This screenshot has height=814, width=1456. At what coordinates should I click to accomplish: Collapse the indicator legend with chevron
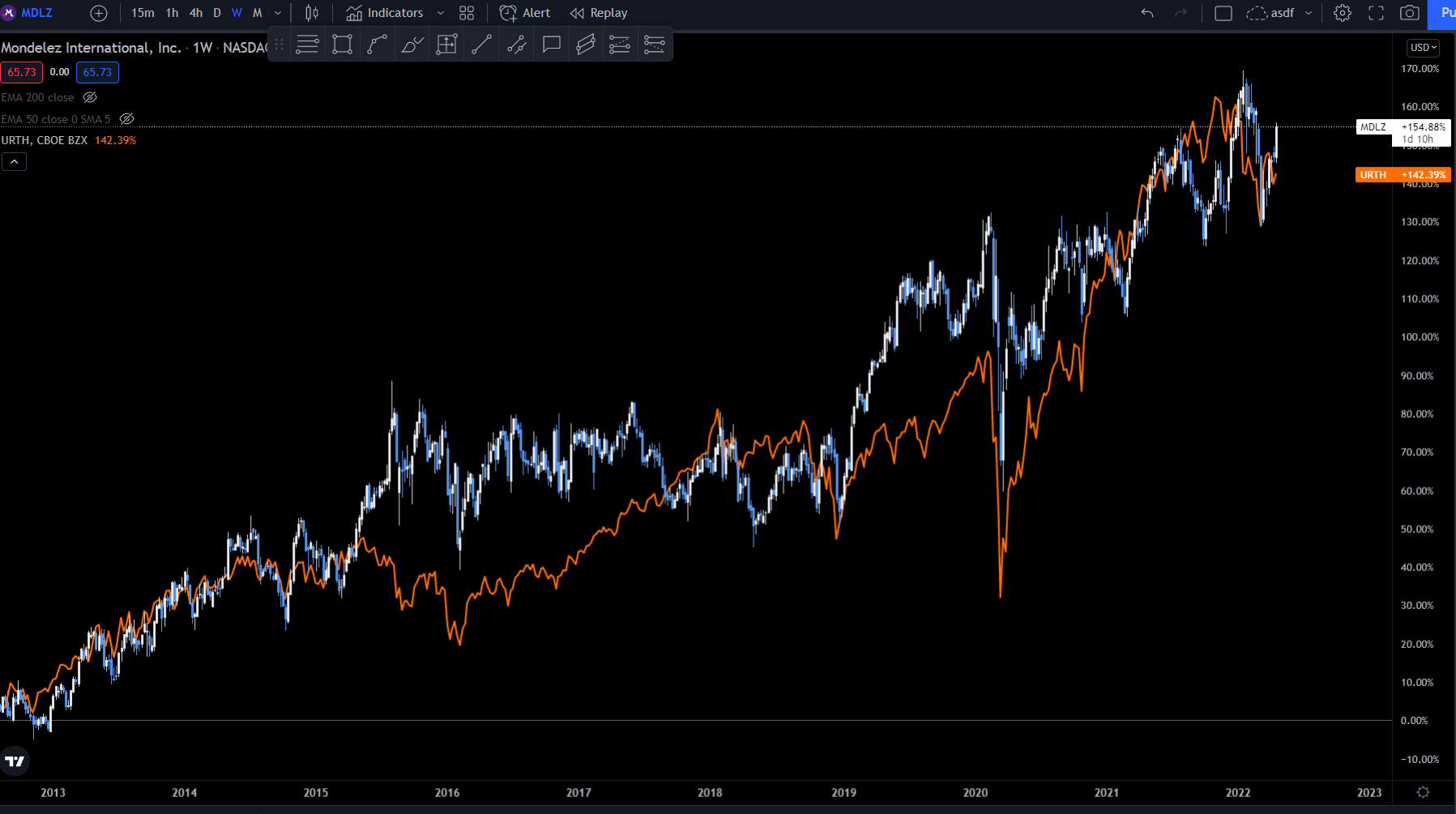(x=14, y=162)
